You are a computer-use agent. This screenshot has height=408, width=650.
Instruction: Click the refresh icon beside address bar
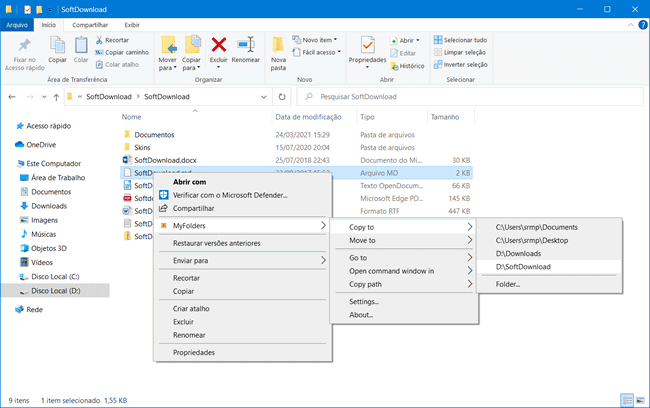click(x=282, y=97)
